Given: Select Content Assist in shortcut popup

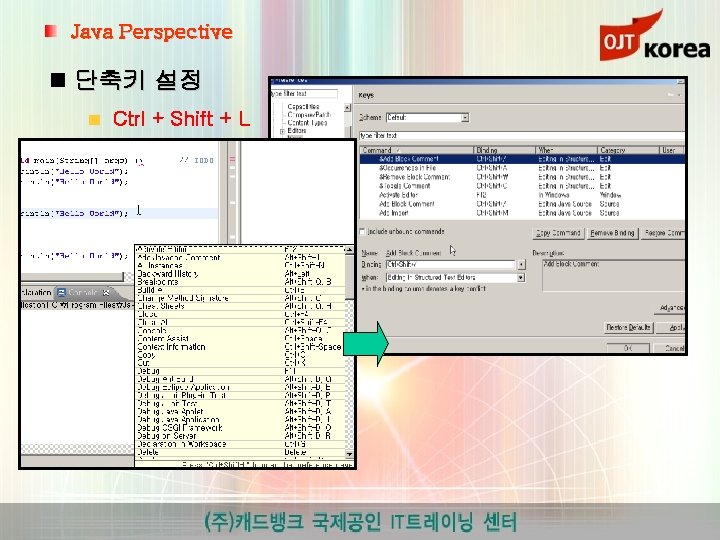Looking at the screenshot, I should 240,339.
